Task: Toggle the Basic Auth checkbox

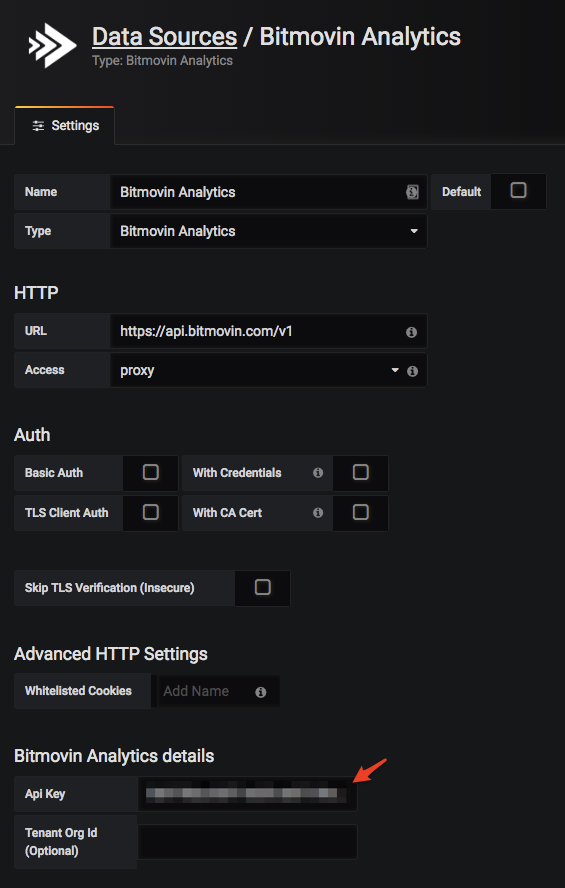Action: [151, 472]
